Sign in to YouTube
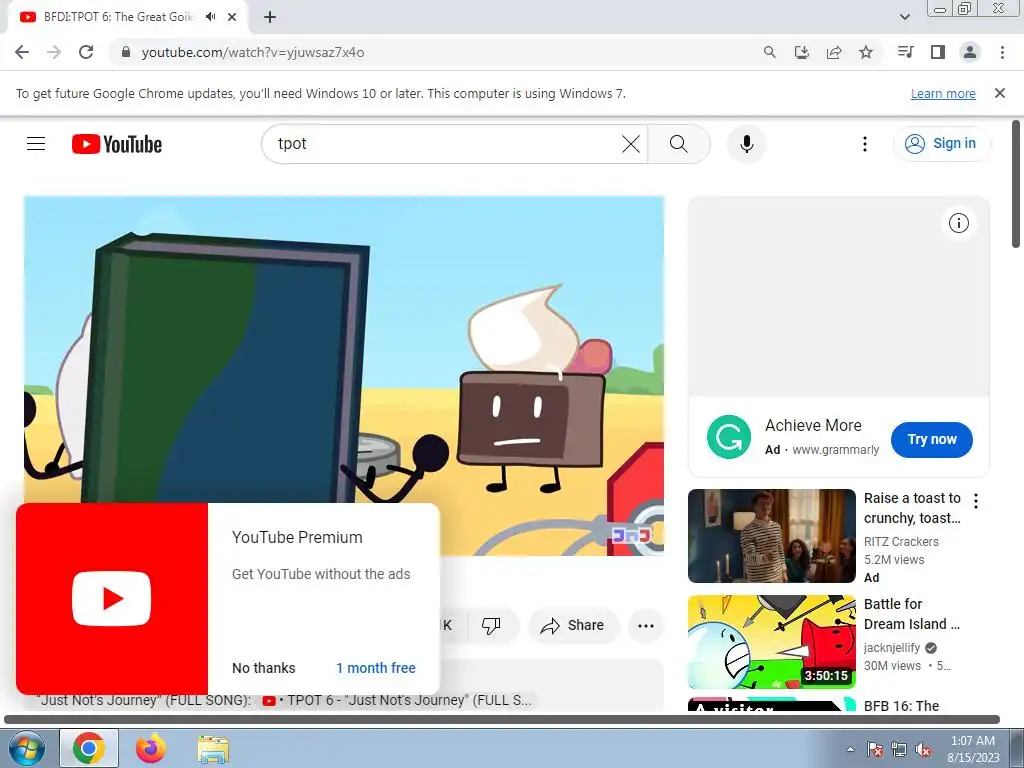 pos(941,144)
